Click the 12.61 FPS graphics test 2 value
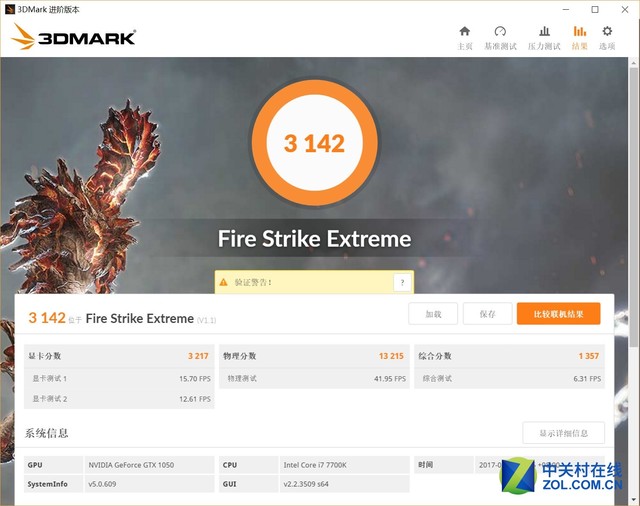 tap(195, 399)
